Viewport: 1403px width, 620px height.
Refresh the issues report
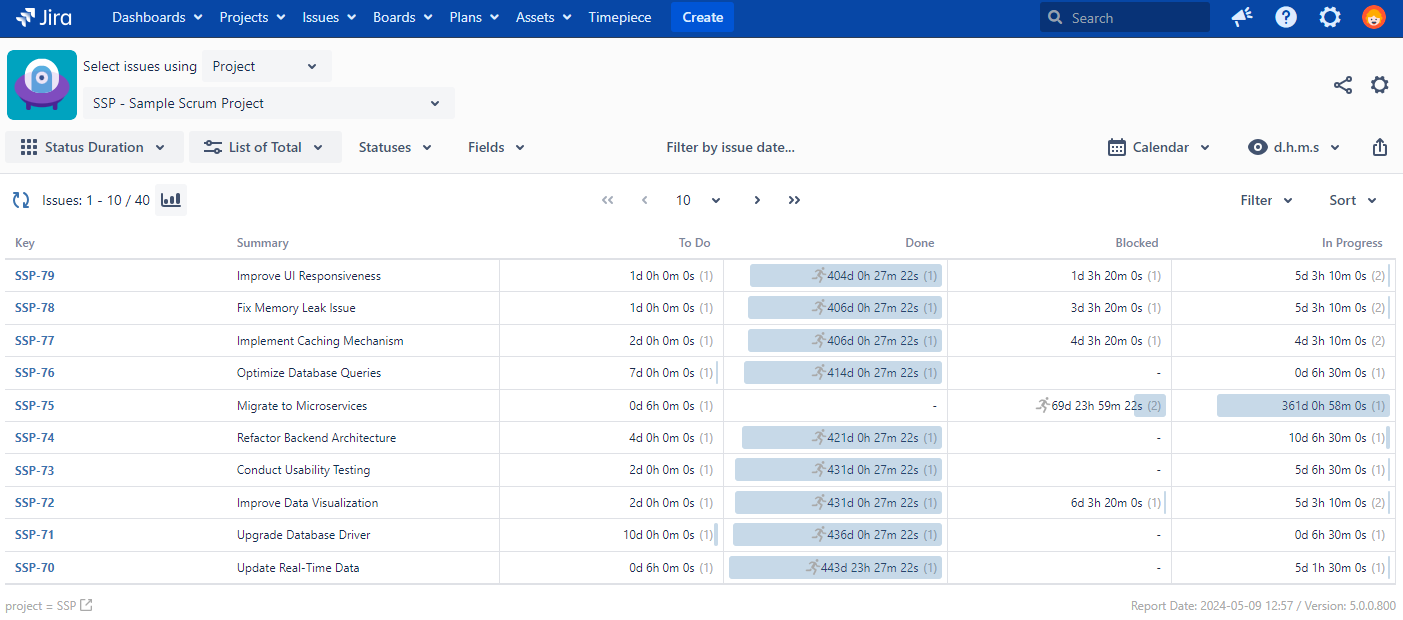tap(20, 200)
